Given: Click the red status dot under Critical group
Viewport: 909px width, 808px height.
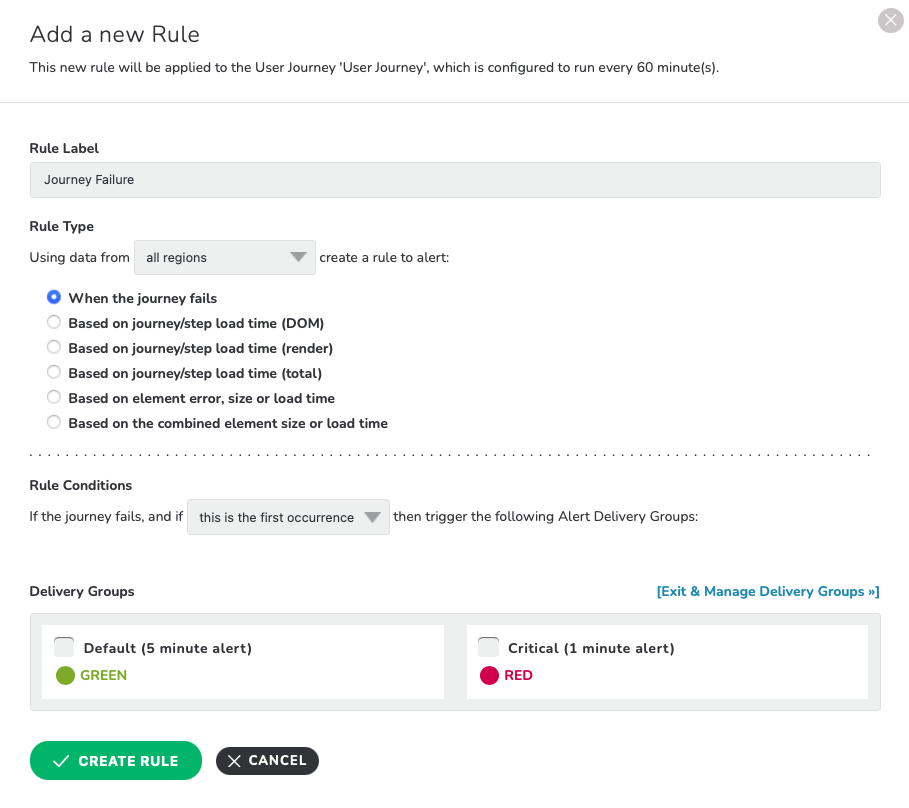Looking at the screenshot, I should (x=489, y=675).
